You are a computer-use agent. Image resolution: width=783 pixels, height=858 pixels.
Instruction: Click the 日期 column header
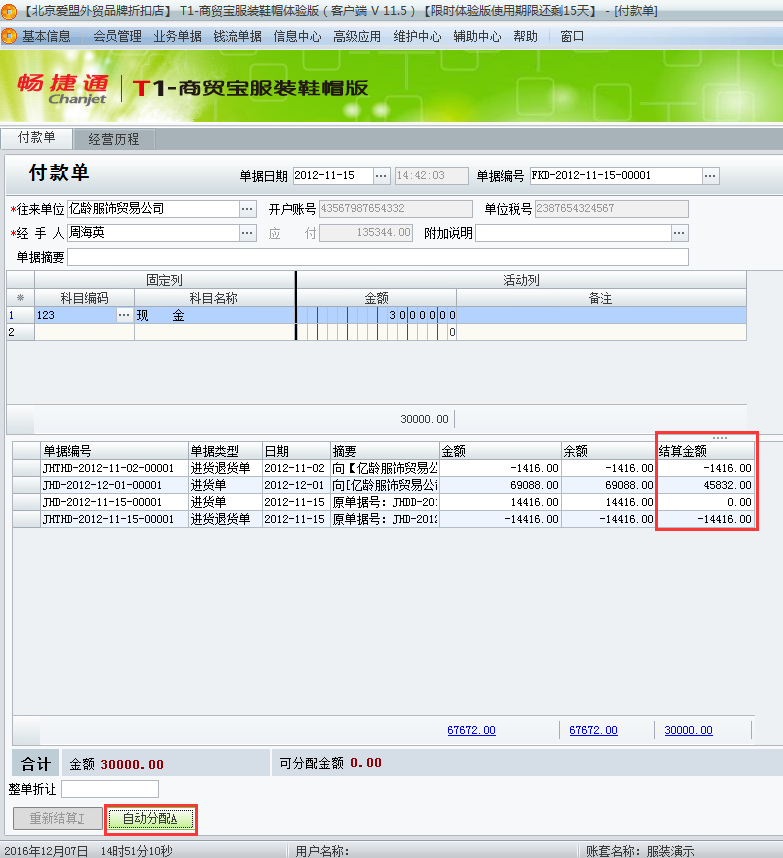point(296,451)
